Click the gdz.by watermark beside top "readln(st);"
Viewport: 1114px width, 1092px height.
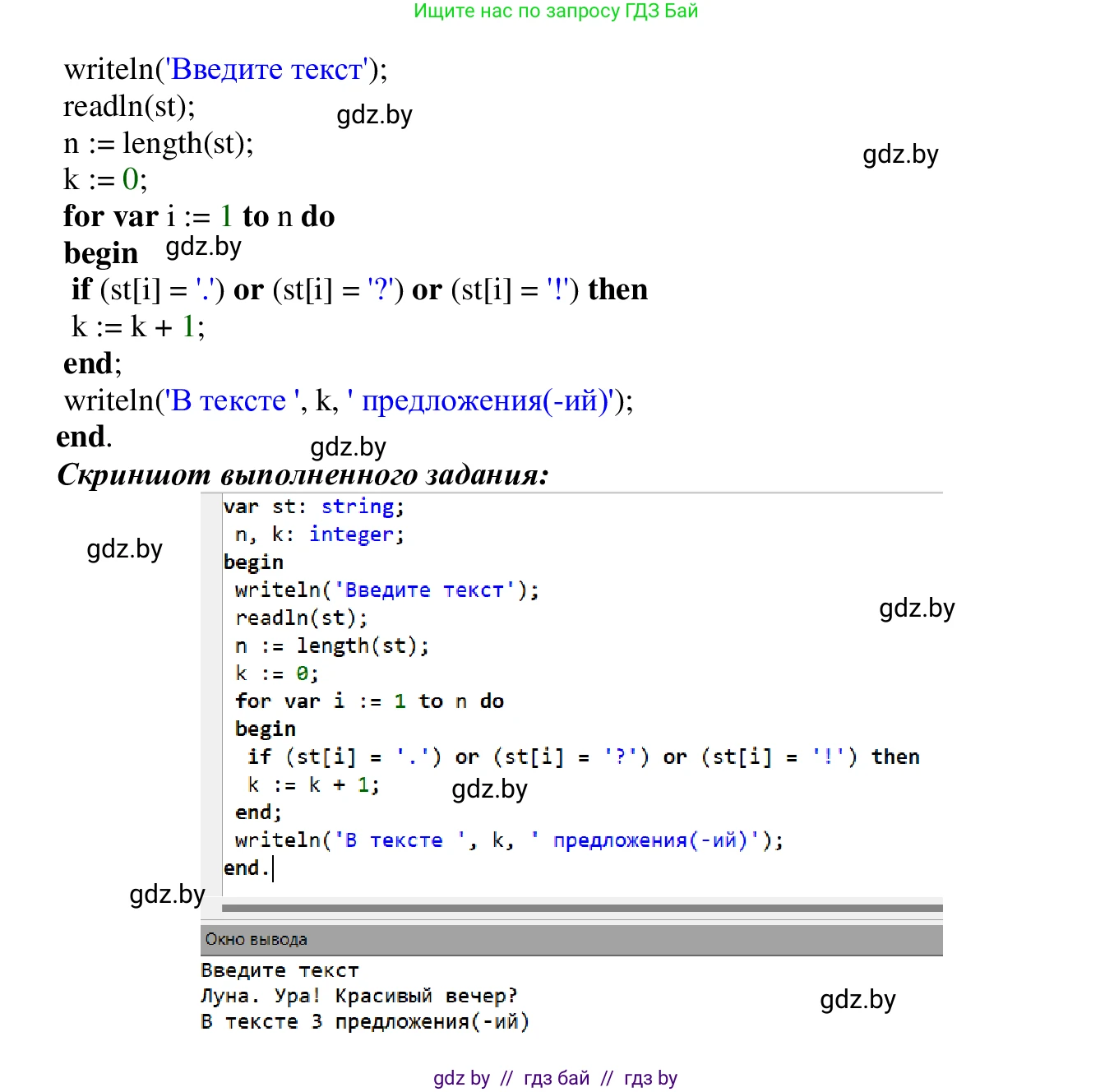click(374, 115)
